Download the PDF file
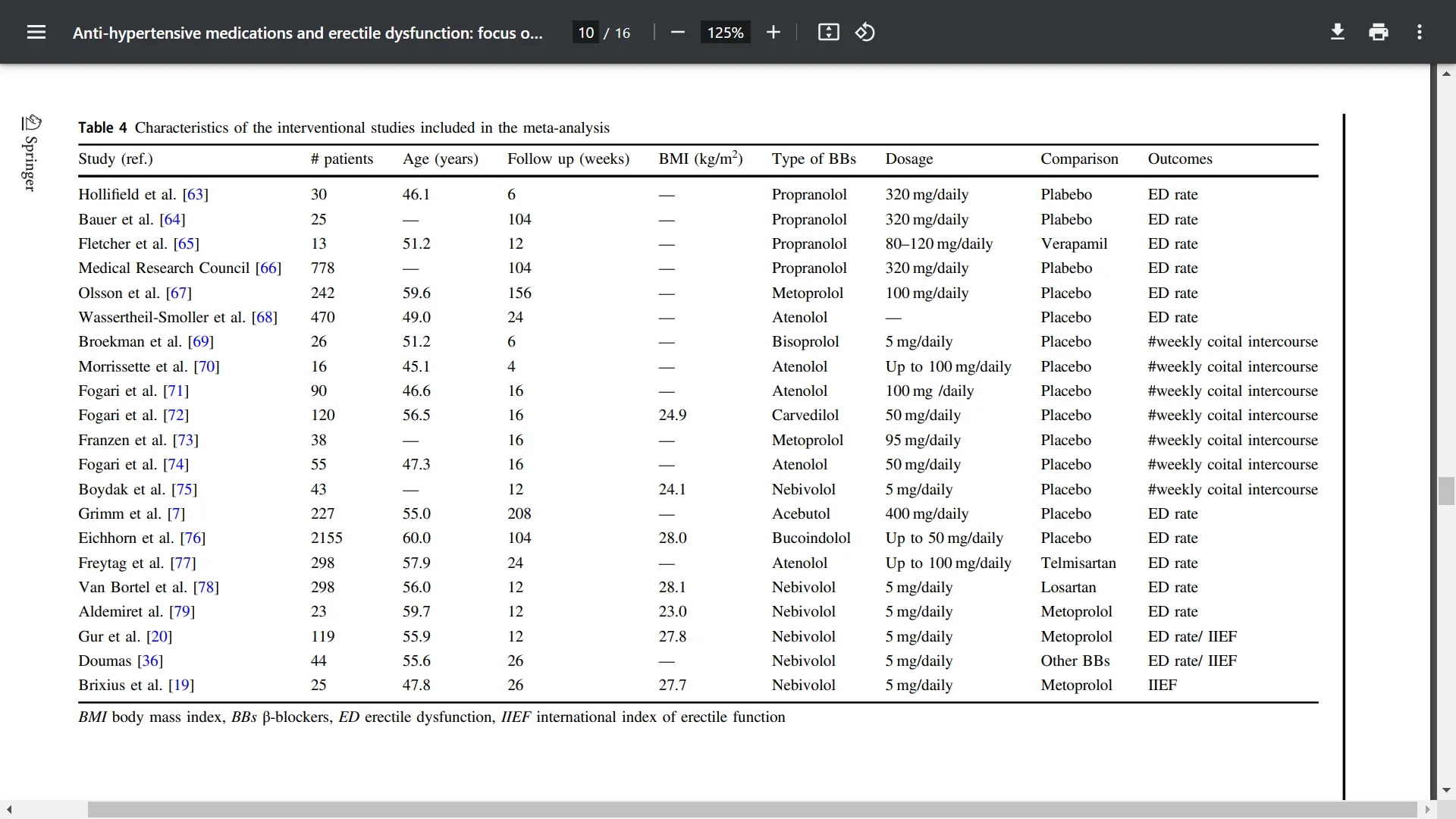The image size is (1456, 819). pyautogui.click(x=1338, y=32)
